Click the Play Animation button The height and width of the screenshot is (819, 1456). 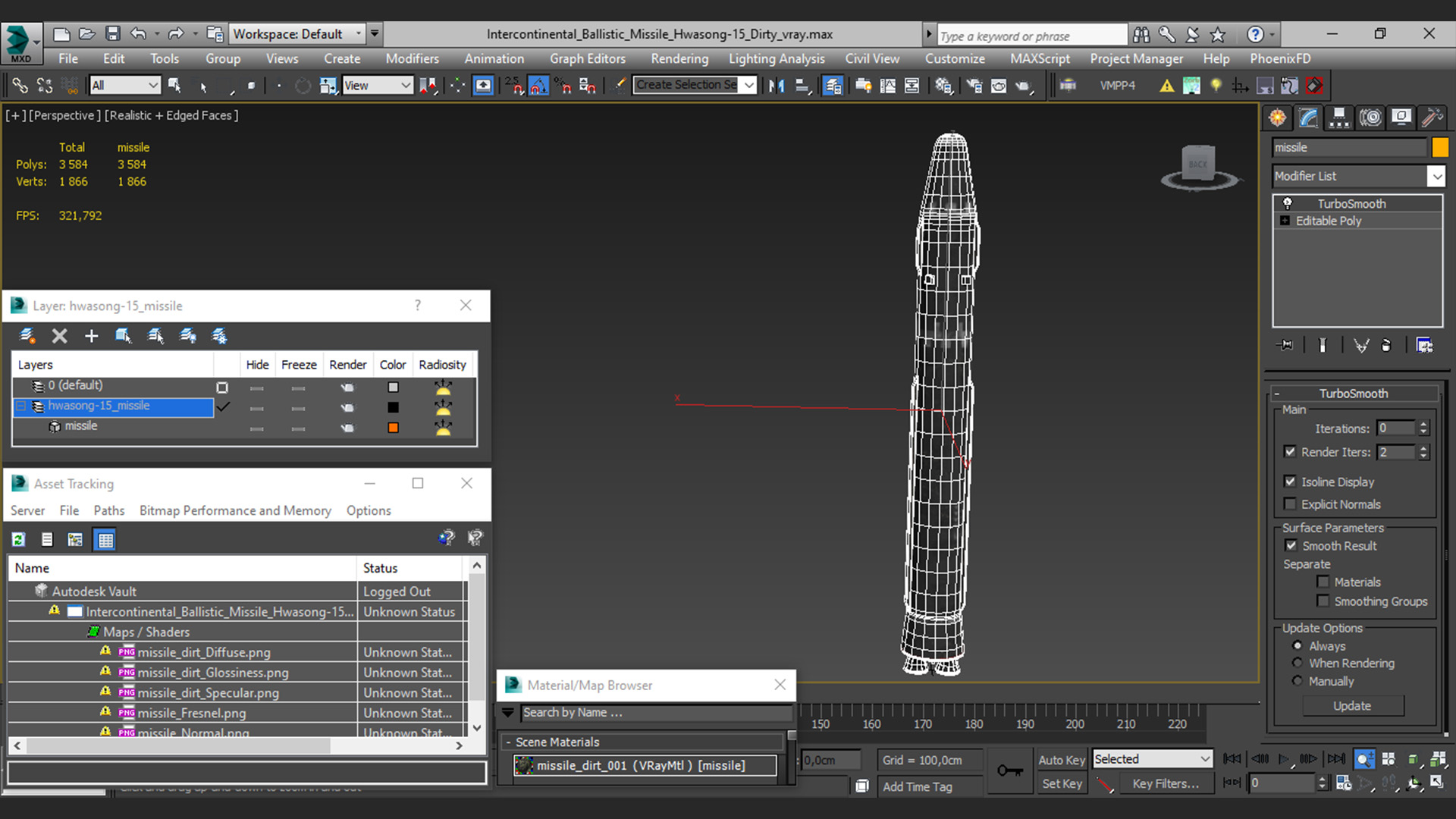(1284, 759)
